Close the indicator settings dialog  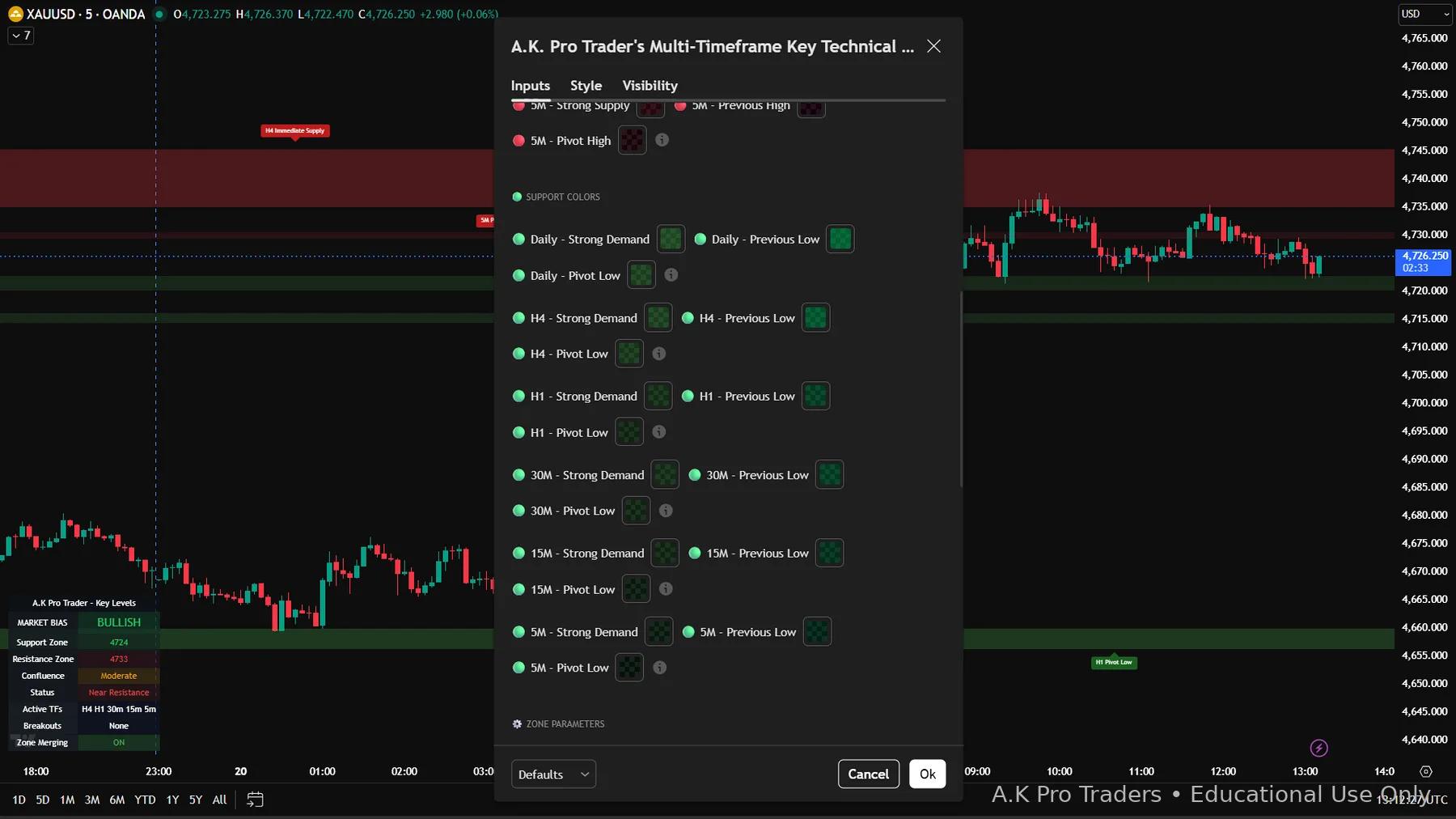tap(933, 46)
